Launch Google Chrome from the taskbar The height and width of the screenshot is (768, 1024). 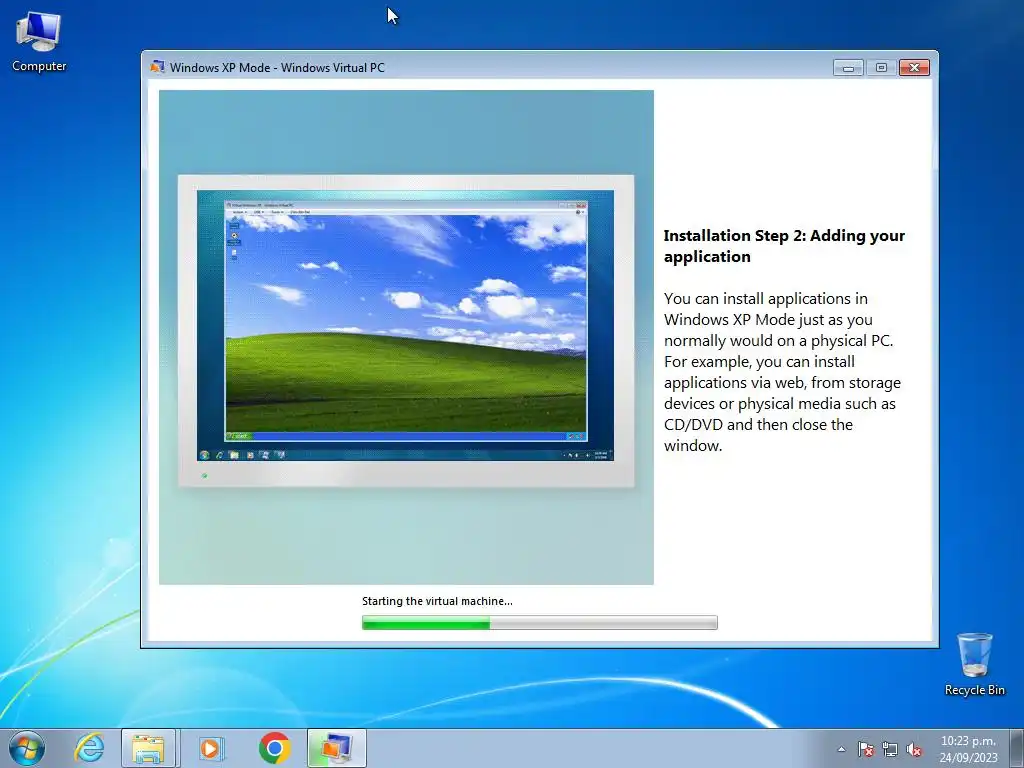274,748
